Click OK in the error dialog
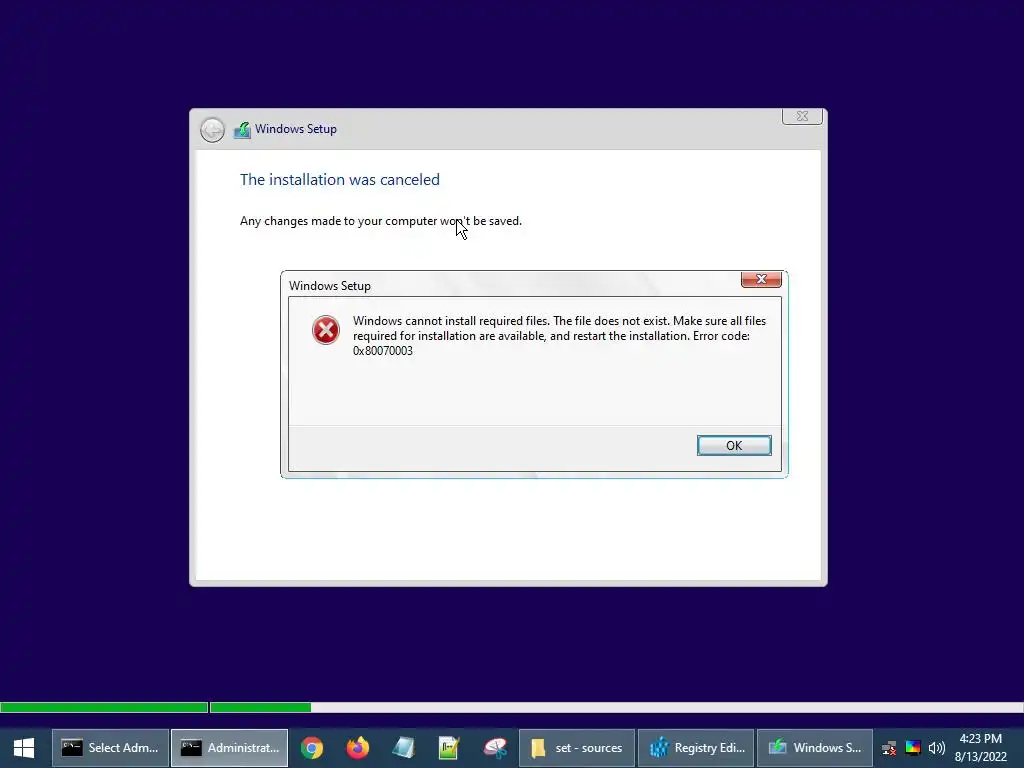Image resolution: width=1024 pixels, height=768 pixels. tap(734, 445)
